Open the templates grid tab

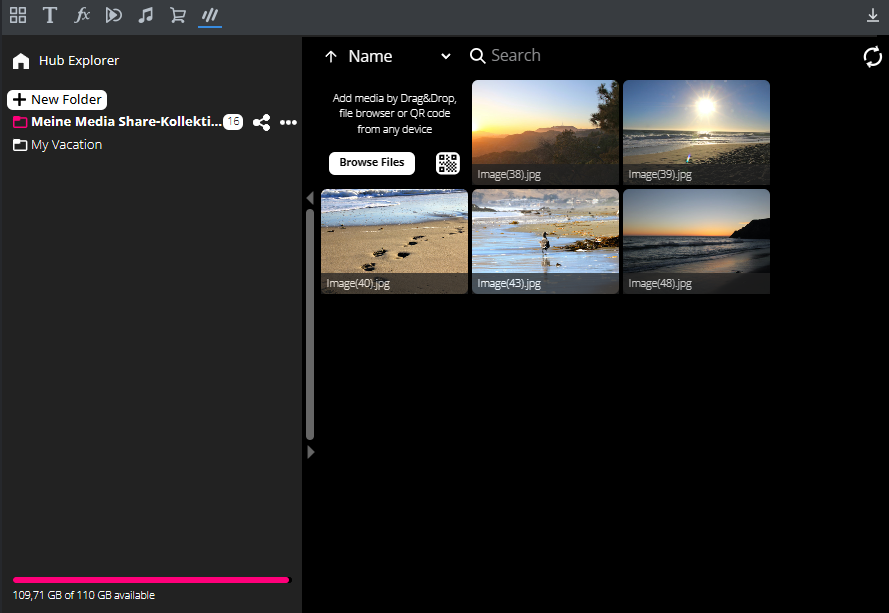(18, 15)
